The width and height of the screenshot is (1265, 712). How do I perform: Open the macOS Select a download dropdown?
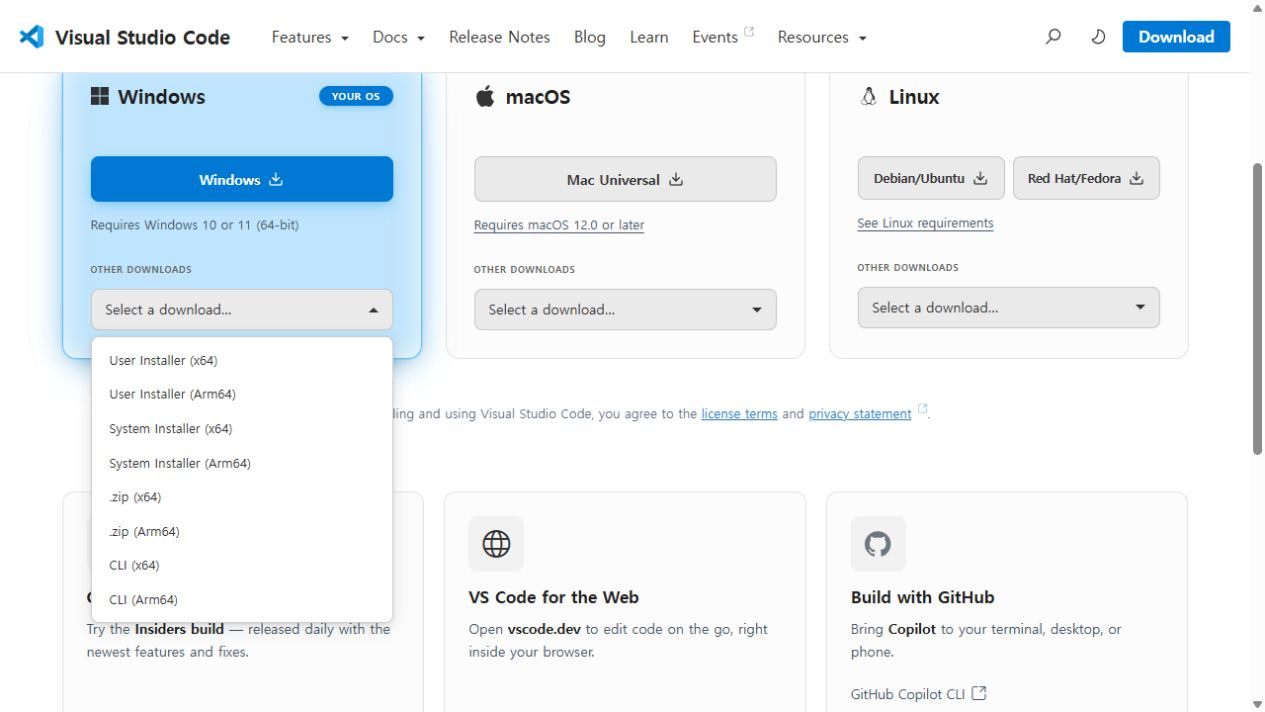point(625,310)
